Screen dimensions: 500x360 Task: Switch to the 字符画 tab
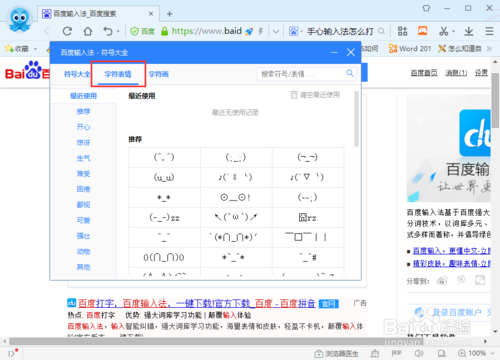pos(159,74)
